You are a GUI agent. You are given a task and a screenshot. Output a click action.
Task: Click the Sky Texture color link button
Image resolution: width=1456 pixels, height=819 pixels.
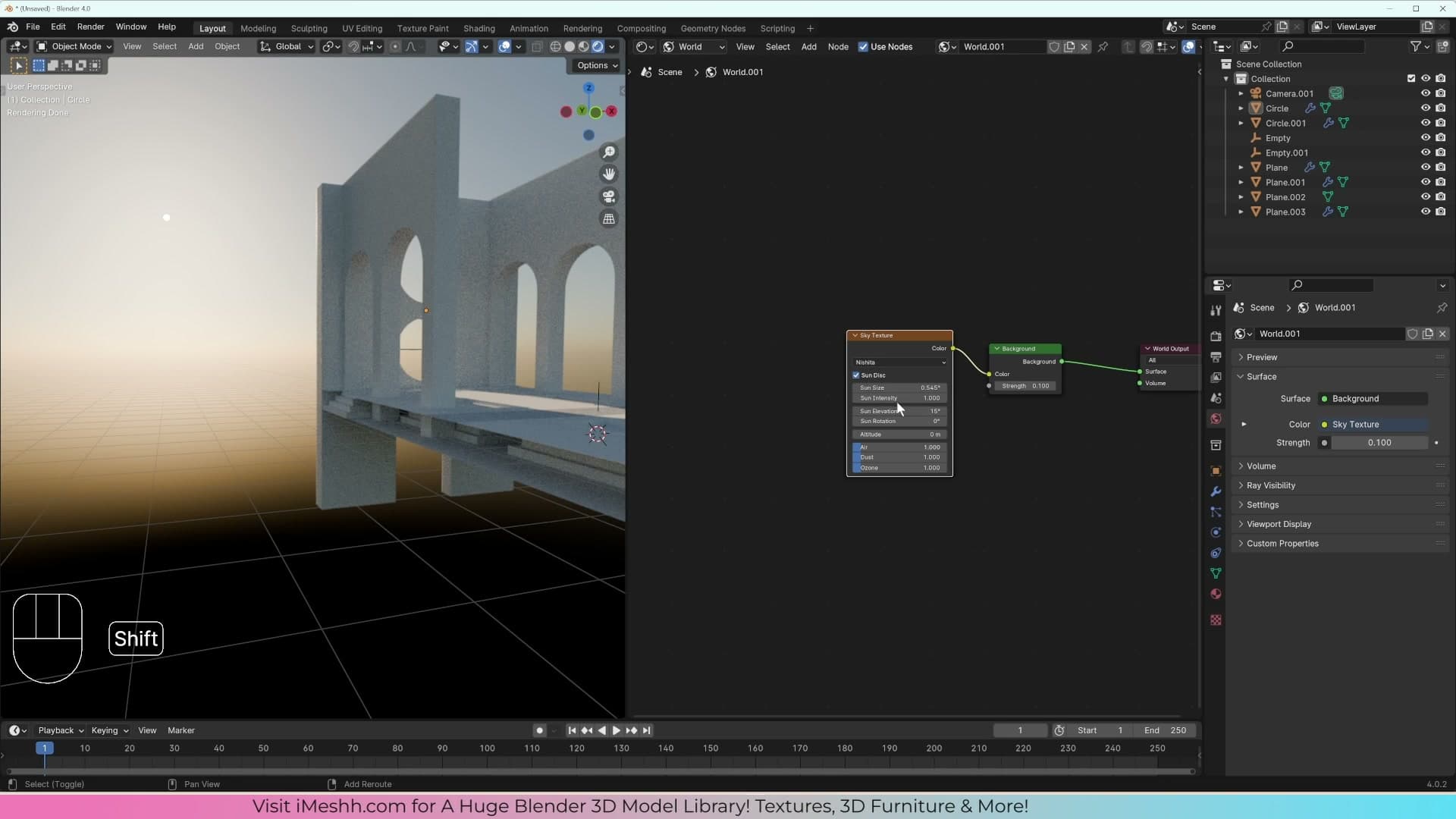point(1374,425)
